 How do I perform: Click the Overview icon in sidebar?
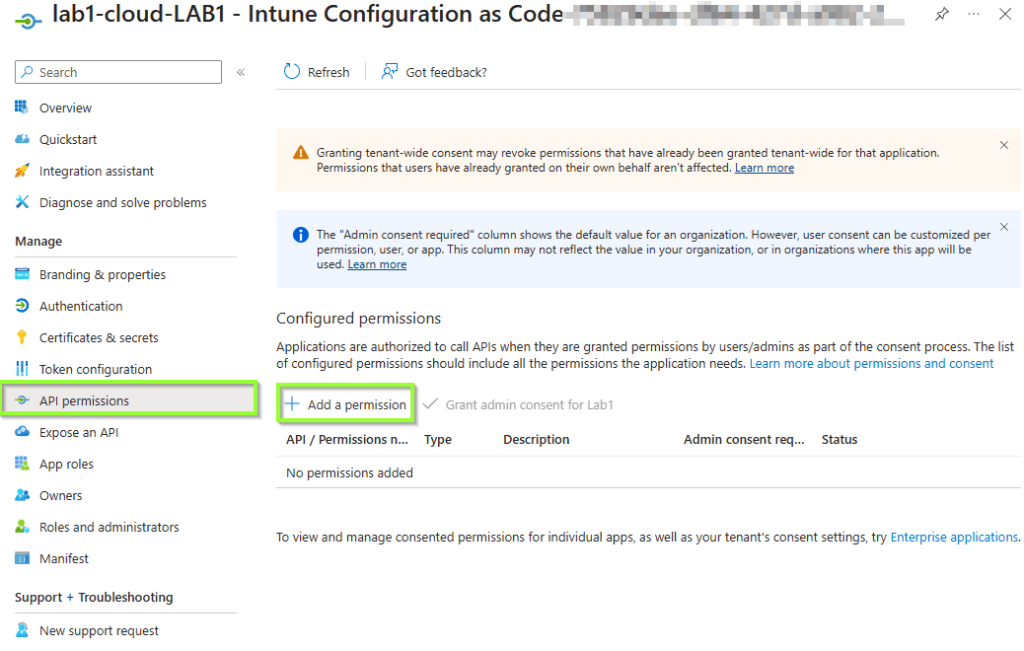(x=22, y=108)
